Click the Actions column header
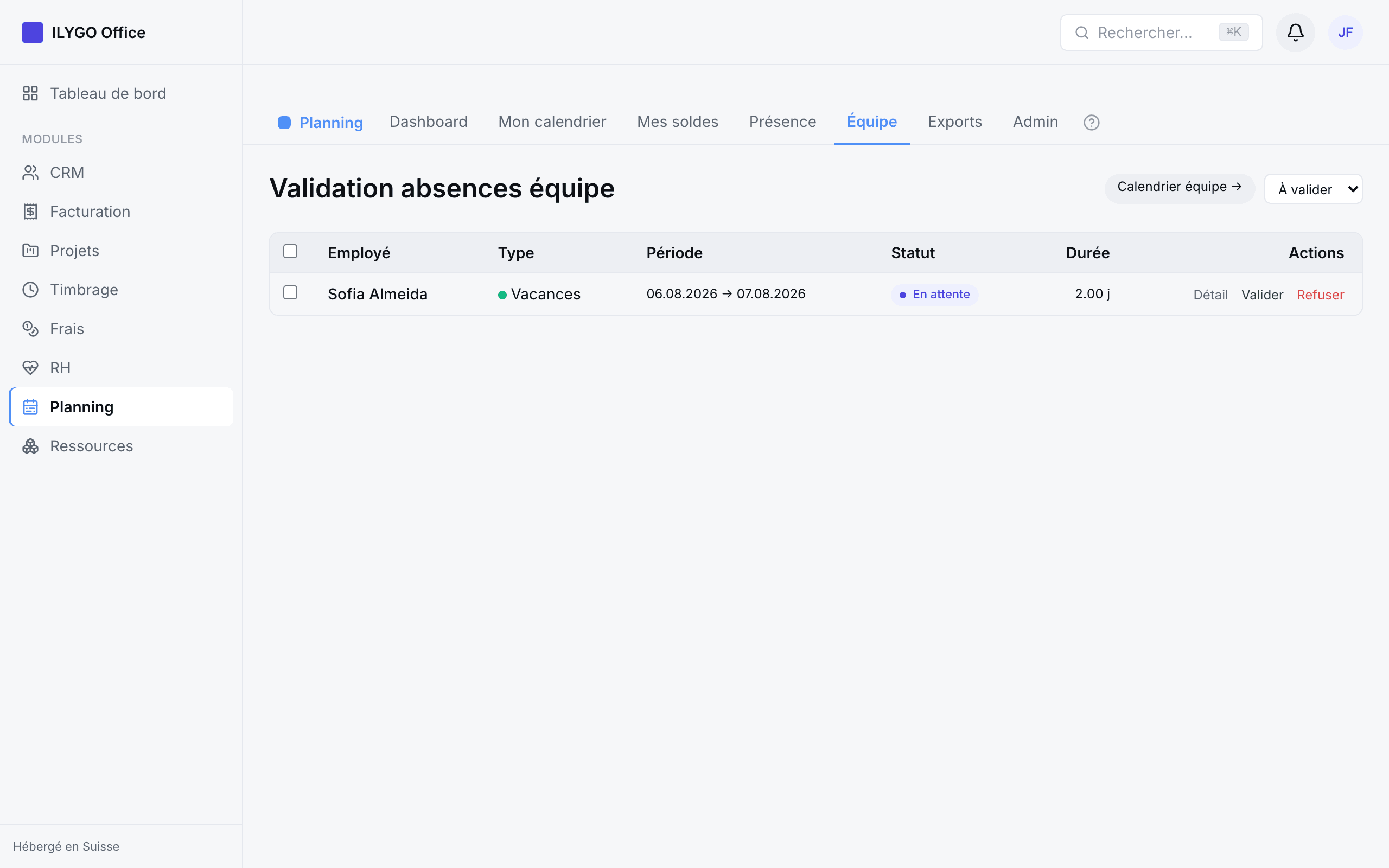 (1316, 253)
